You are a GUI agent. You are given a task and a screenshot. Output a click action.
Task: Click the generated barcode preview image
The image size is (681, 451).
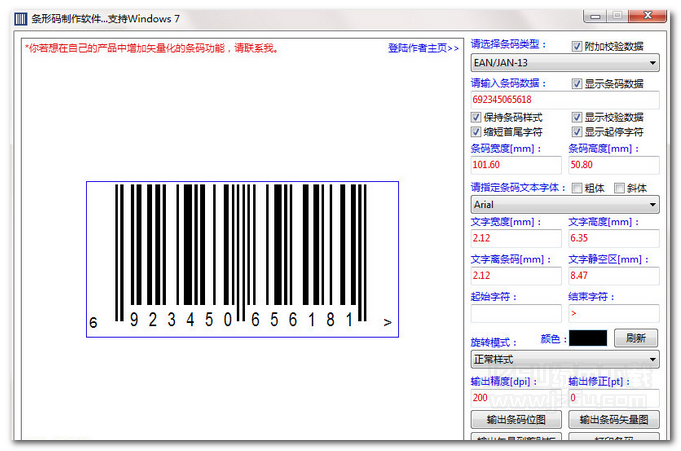click(242, 259)
